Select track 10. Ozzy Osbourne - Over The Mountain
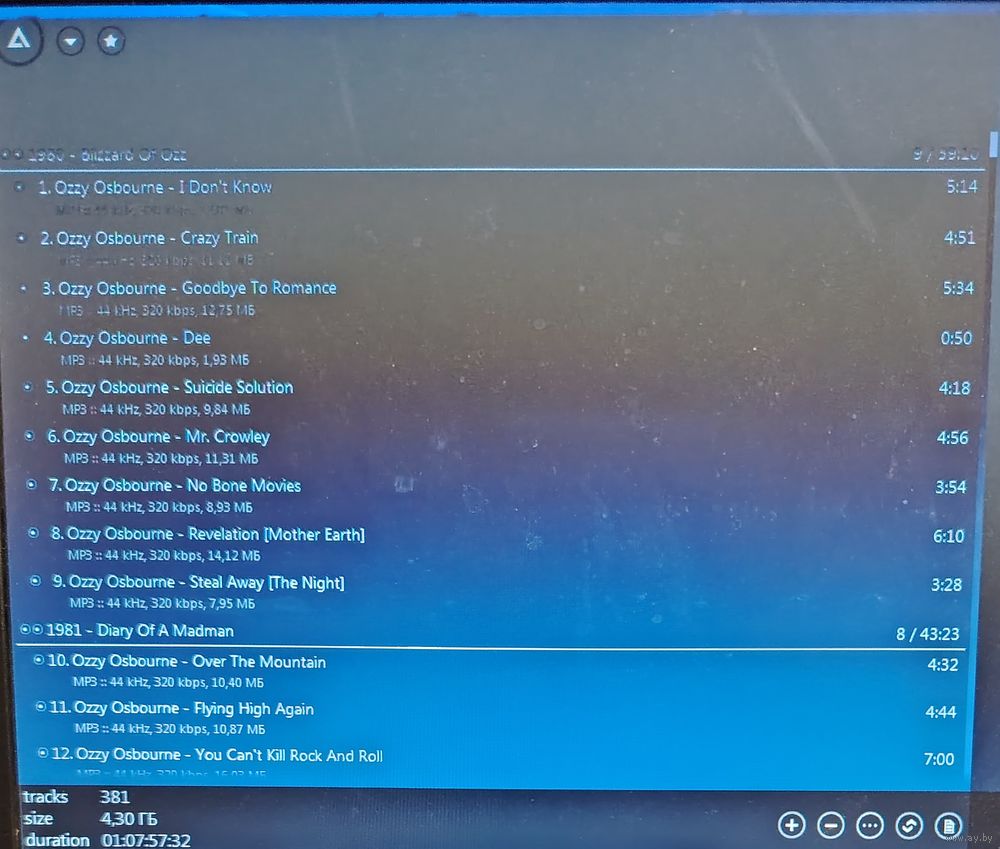The height and width of the screenshot is (849, 1000). [x=187, y=661]
